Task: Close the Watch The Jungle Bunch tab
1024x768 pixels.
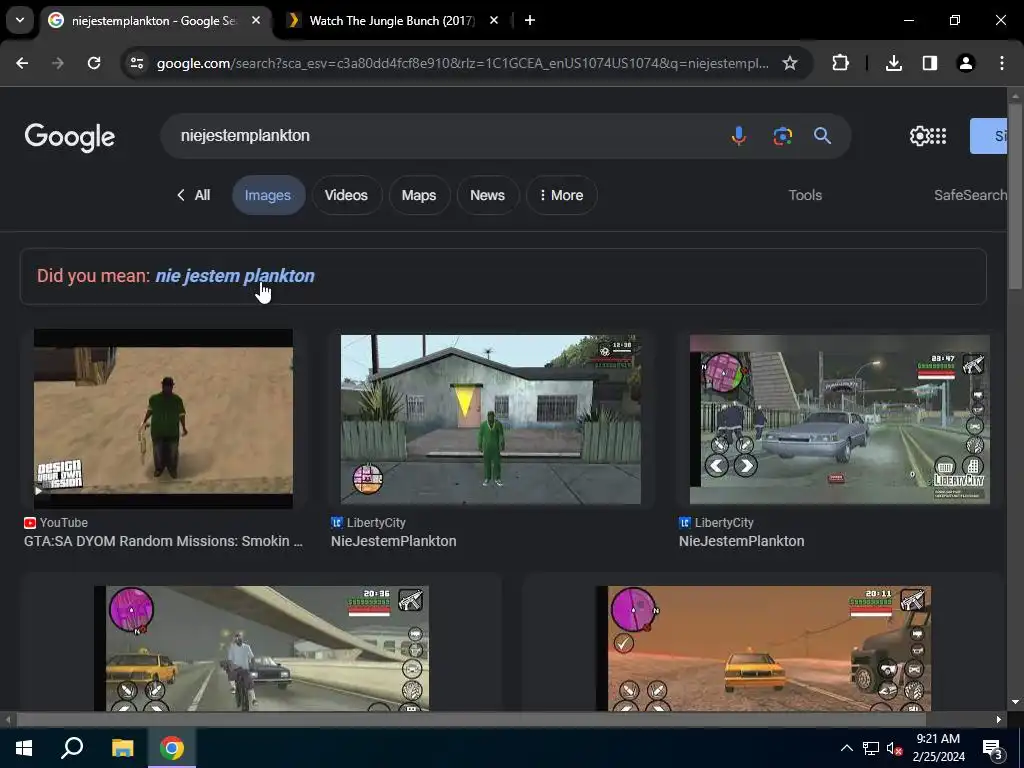Action: click(494, 20)
